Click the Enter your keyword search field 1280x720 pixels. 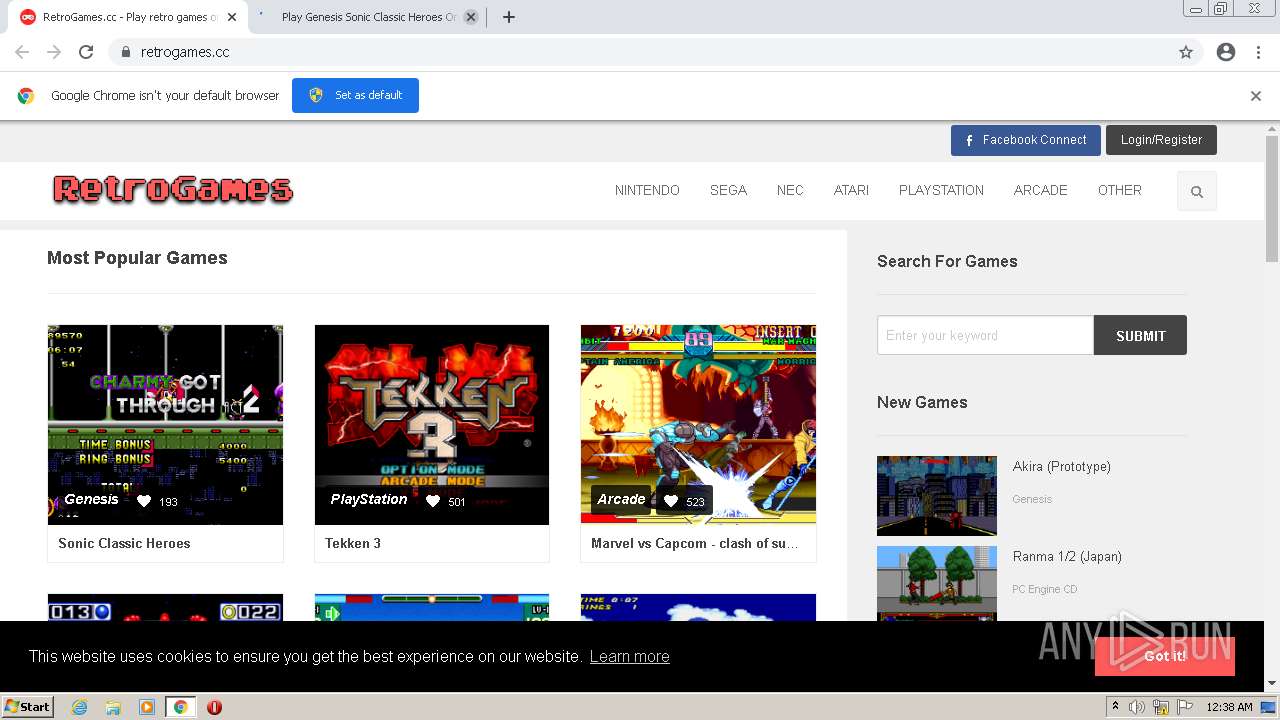(985, 335)
